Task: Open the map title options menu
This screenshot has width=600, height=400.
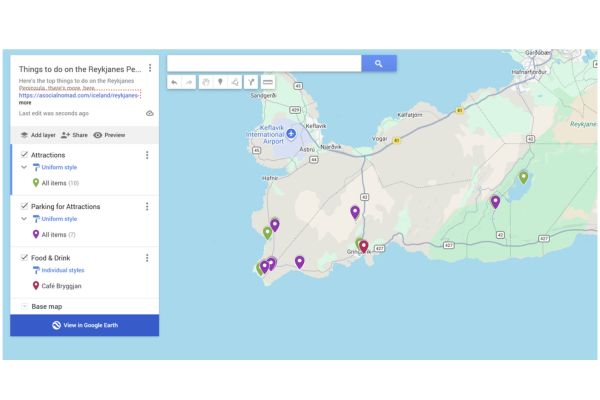Action: pyautogui.click(x=150, y=68)
